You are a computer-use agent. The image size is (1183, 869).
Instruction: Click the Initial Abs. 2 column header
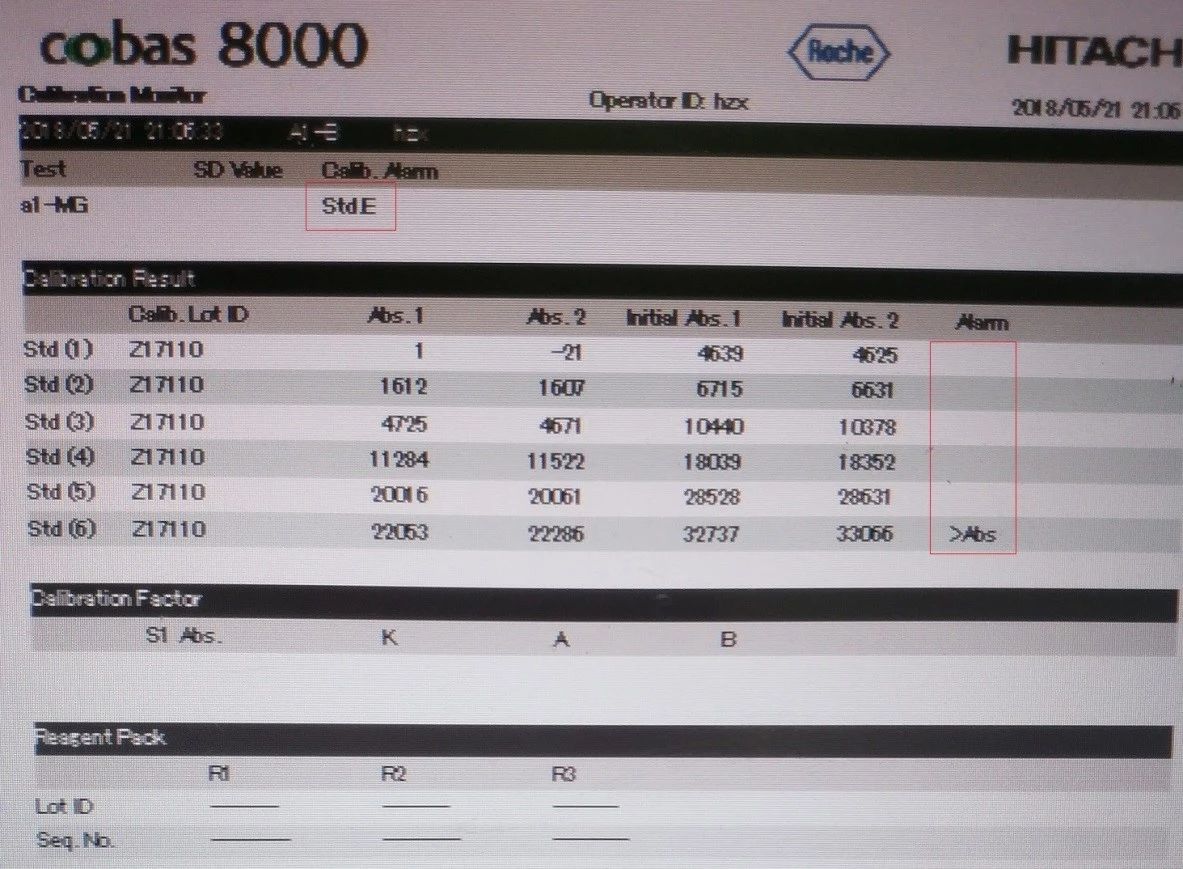tap(840, 320)
